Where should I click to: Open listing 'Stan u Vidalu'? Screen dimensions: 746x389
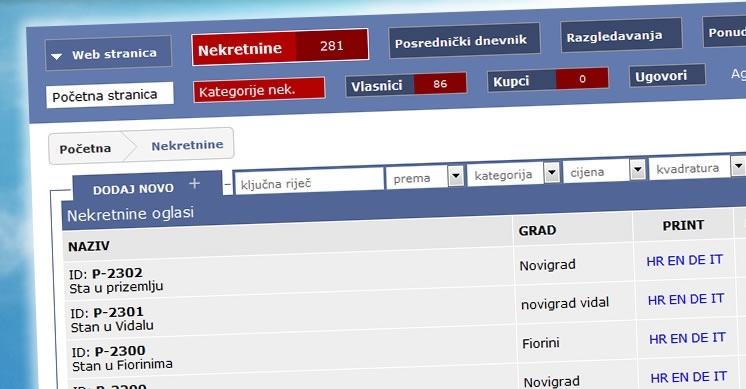(x=112, y=326)
